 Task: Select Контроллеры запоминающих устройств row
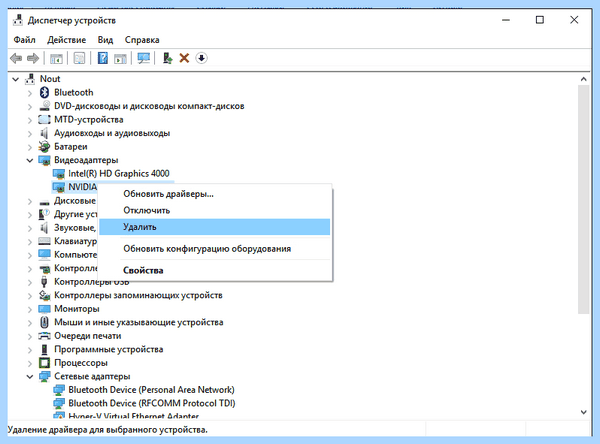pyautogui.click(x=138, y=295)
